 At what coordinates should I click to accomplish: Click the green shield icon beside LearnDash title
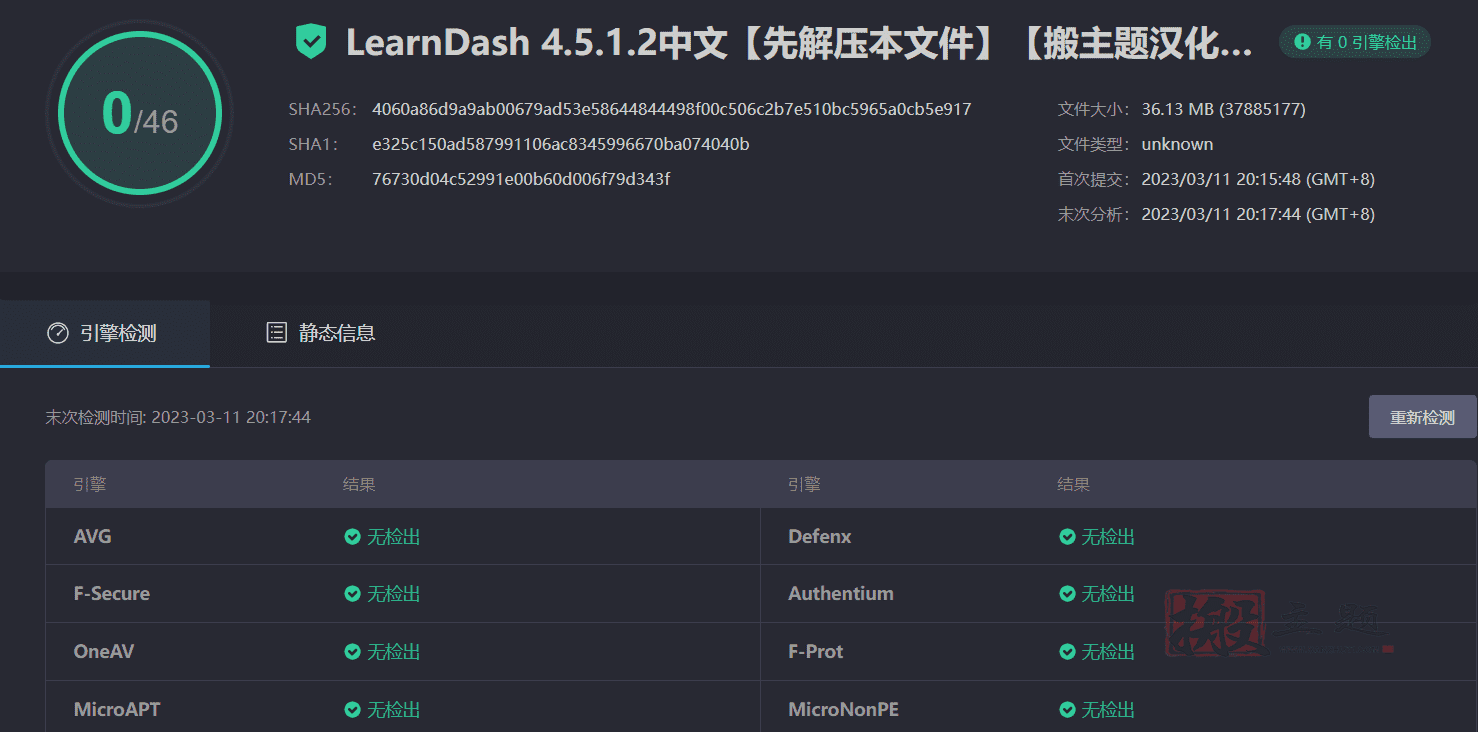(311, 42)
